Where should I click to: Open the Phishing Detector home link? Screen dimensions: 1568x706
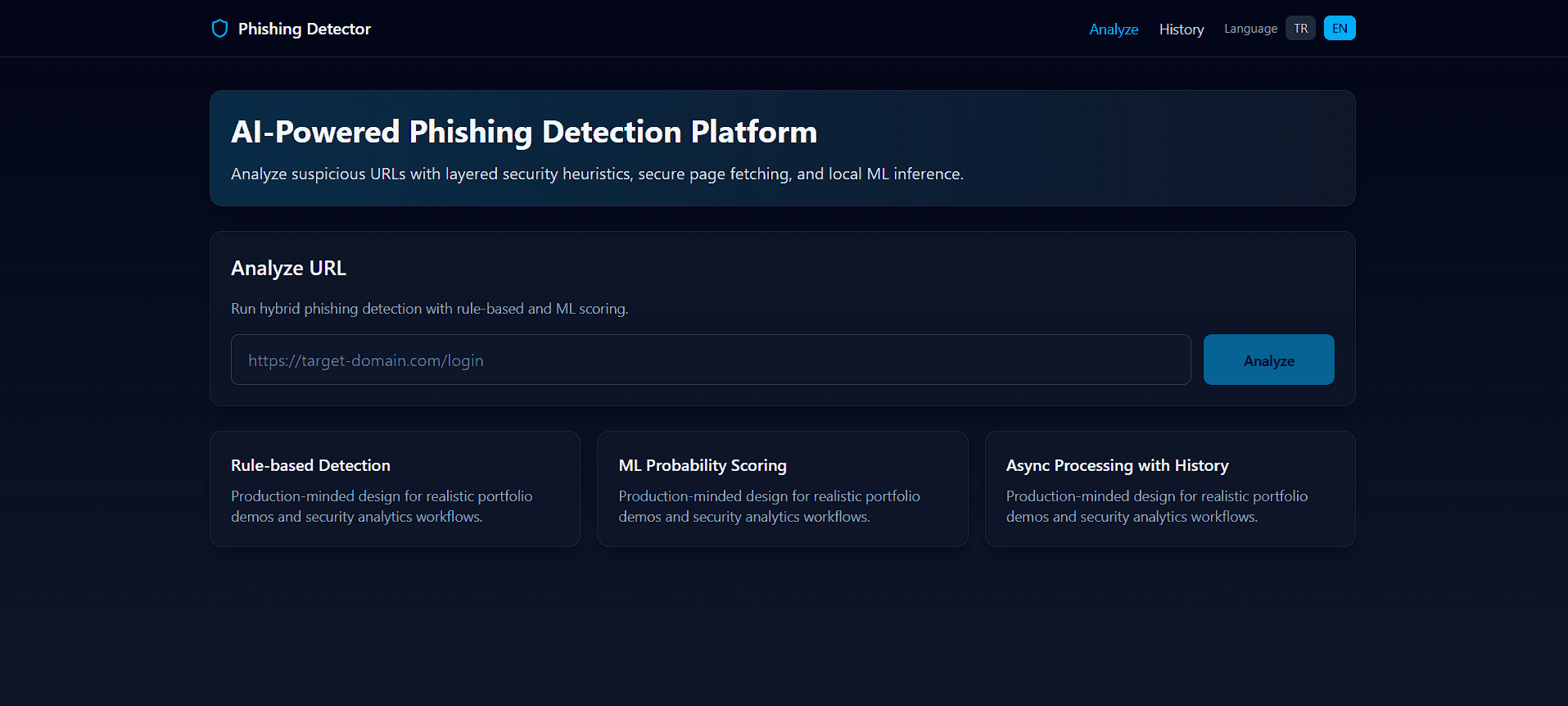(291, 29)
